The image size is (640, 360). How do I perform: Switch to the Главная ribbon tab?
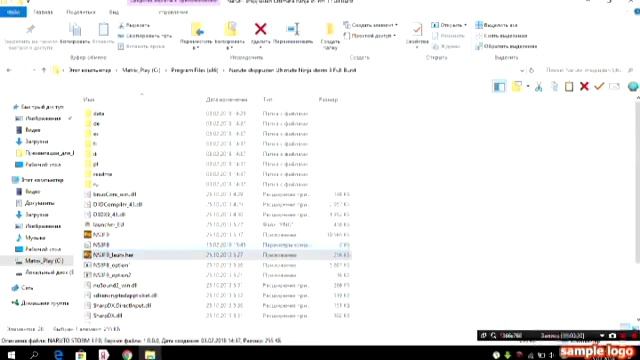[43, 12]
